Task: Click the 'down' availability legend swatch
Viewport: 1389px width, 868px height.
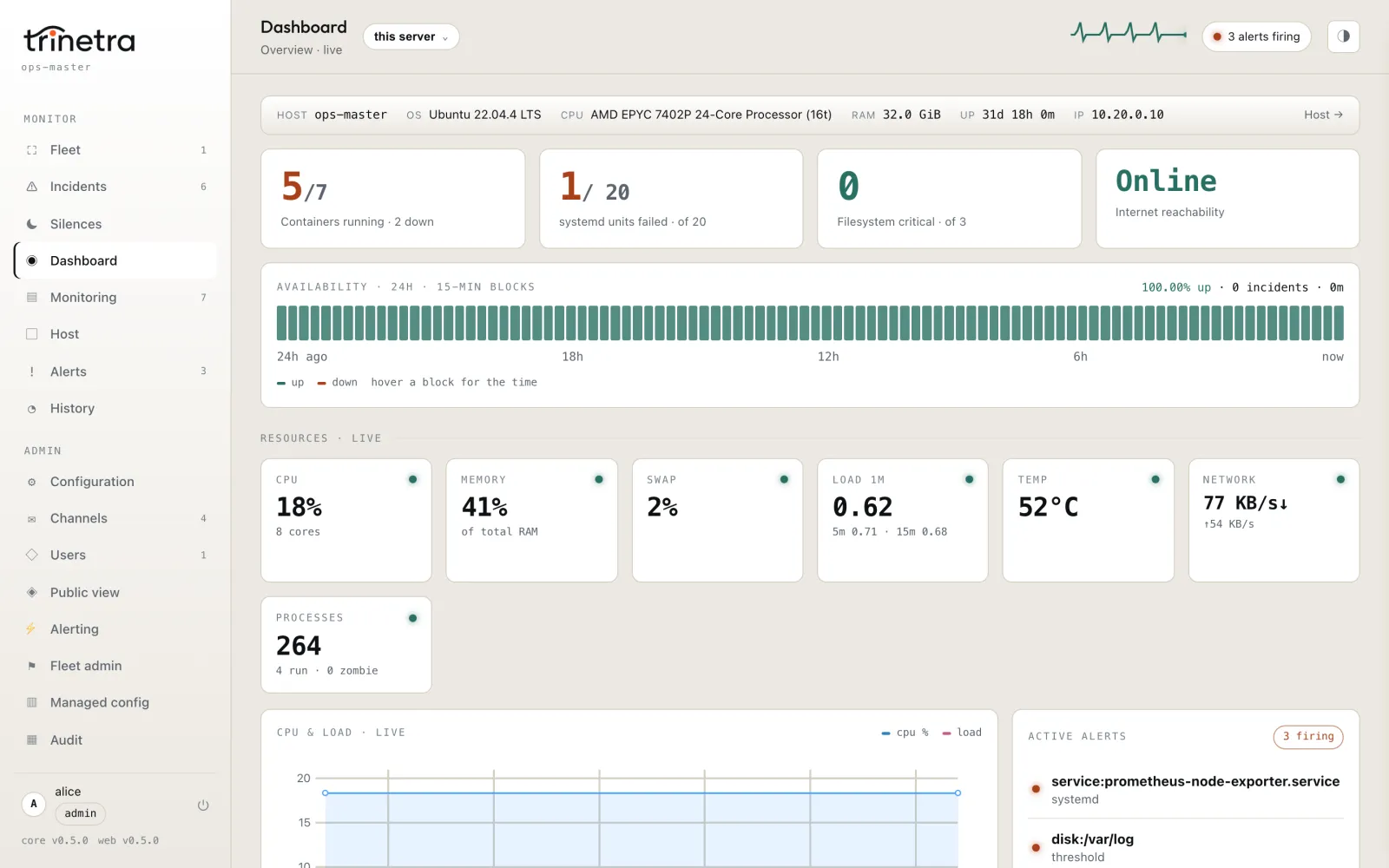Action: tap(321, 383)
